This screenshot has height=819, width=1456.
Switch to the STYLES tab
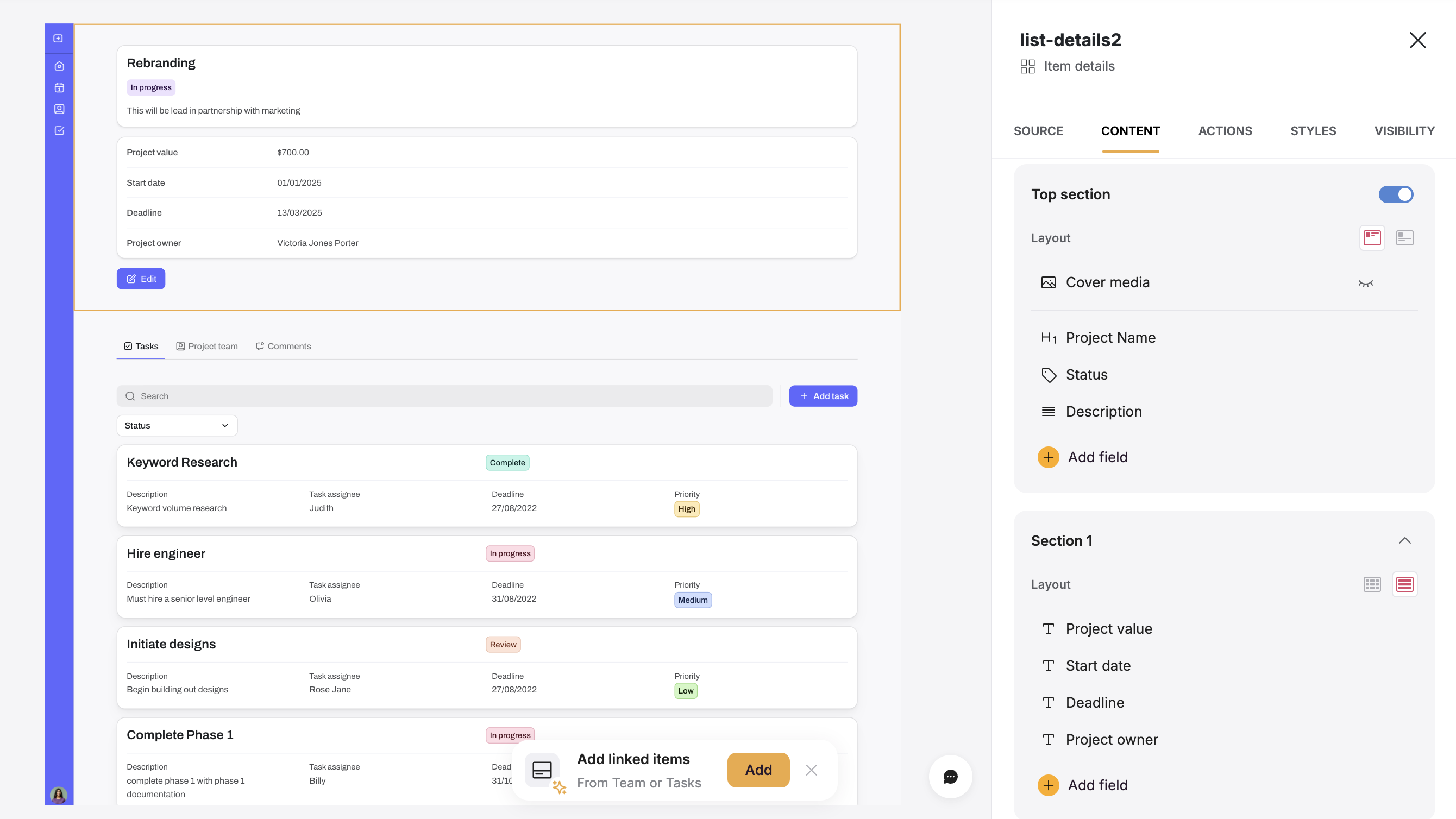click(x=1313, y=131)
